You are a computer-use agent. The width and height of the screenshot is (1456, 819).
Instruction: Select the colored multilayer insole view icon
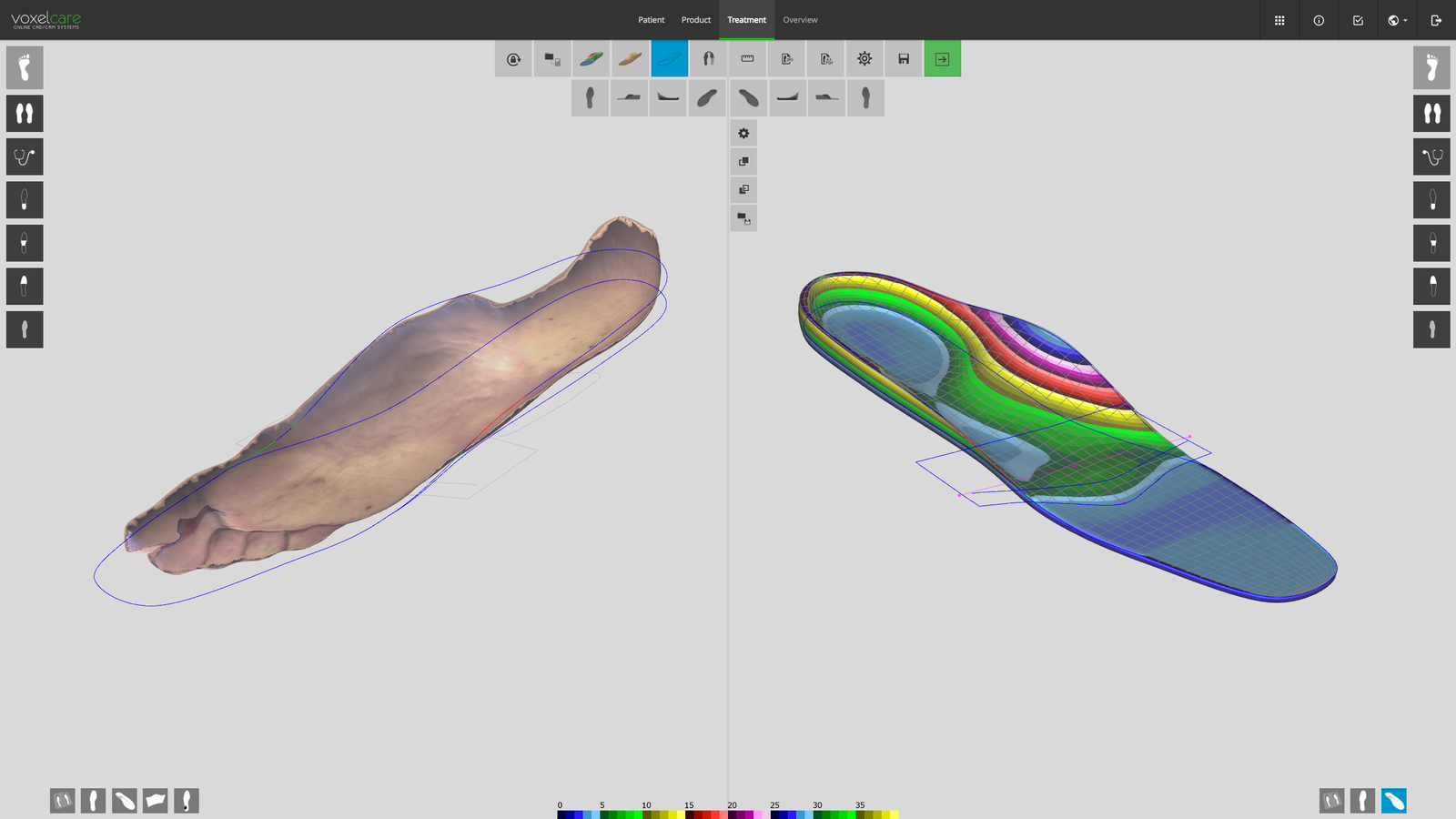point(591,58)
